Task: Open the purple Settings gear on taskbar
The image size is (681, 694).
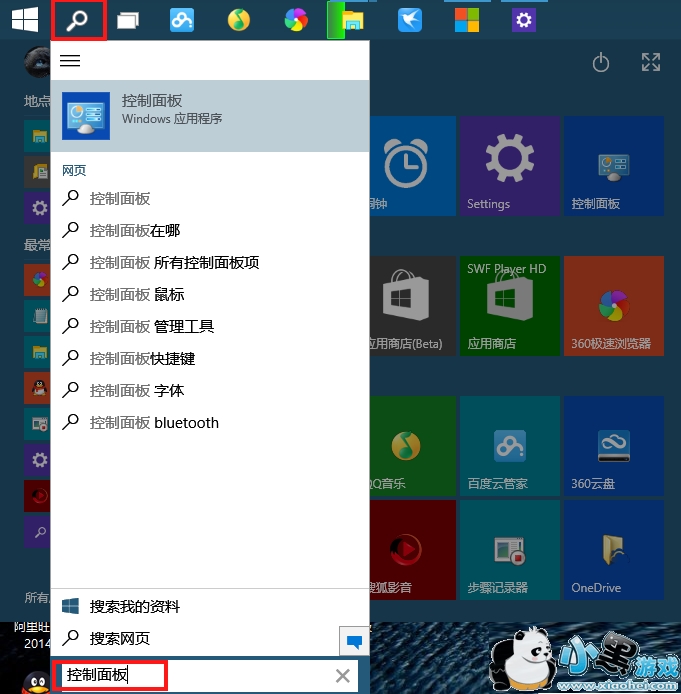Action: [x=524, y=20]
